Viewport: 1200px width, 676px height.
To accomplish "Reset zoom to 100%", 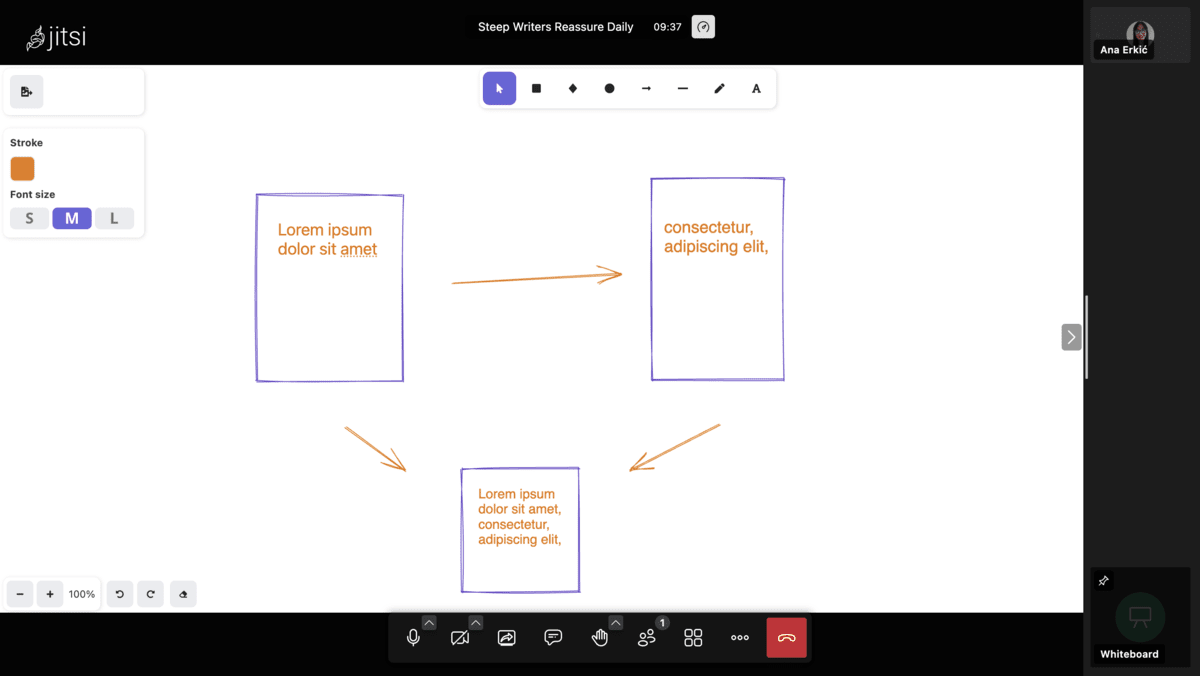I will 81,593.
